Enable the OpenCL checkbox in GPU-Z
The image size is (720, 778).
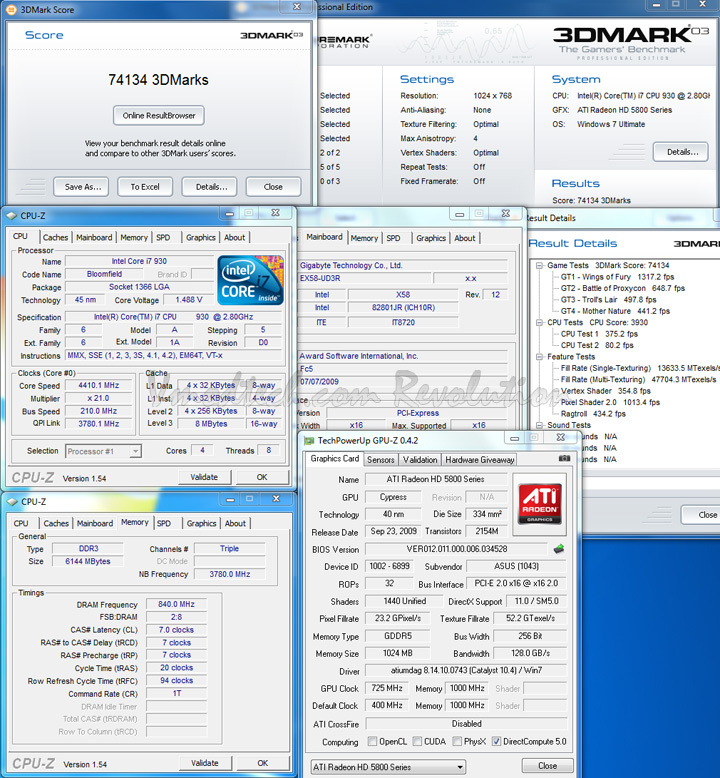pos(372,741)
